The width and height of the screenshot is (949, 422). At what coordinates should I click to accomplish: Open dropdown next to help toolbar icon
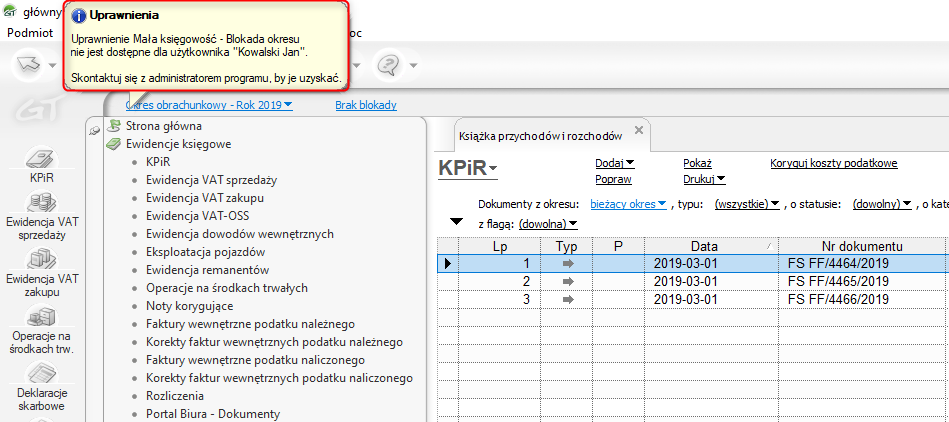click(x=413, y=65)
